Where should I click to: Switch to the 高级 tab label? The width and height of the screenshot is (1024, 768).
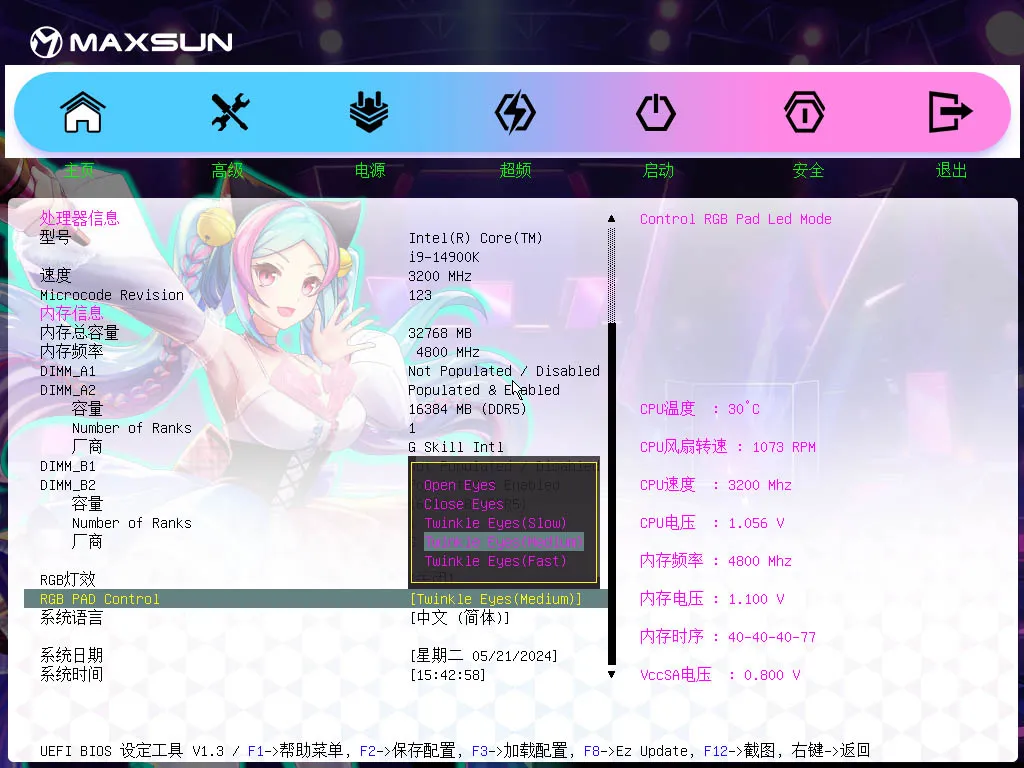tap(227, 170)
